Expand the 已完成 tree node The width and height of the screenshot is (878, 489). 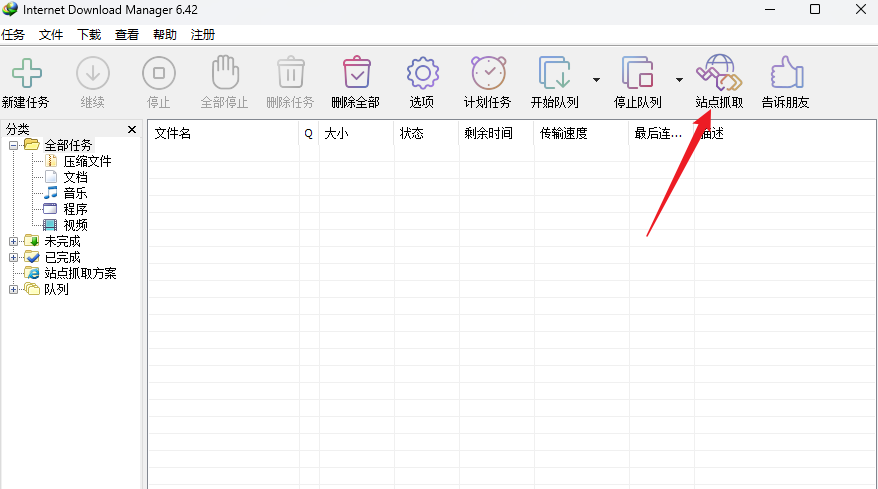pyautogui.click(x=13, y=258)
